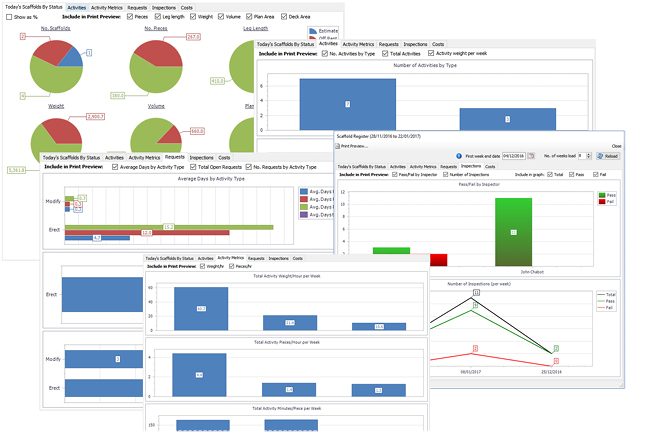Toggle the Pass/Fail by Inspector checkbox

tap(395, 175)
